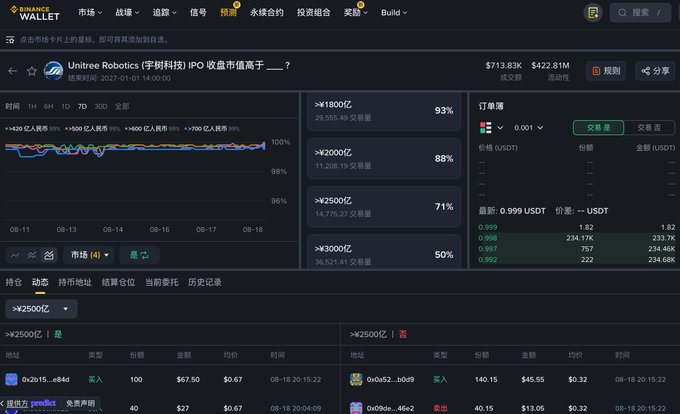Open 永续合约 in the nav
Image resolution: width=680 pixels, height=414 pixels.
[x=267, y=13]
